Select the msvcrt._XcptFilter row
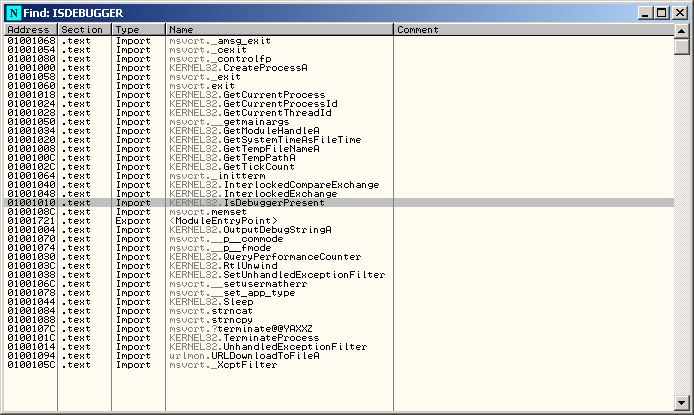The height and width of the screenshot is (415, 694). pyautogui.click(x=222, y=365)
